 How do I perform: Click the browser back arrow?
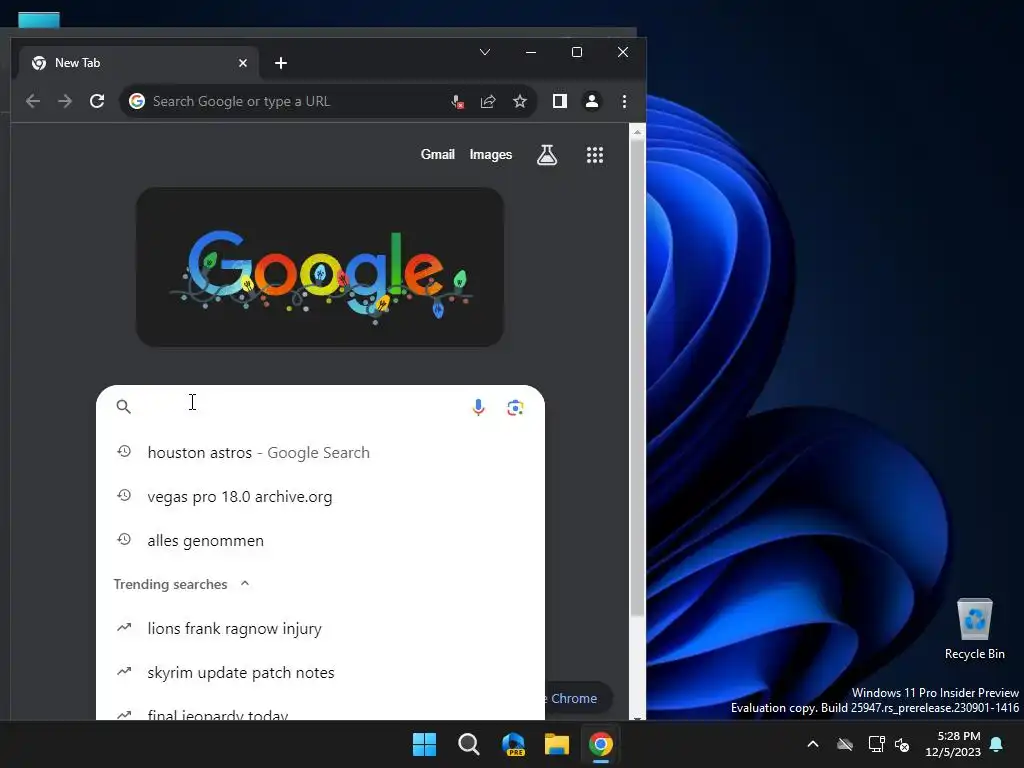(x=33, y=101)
